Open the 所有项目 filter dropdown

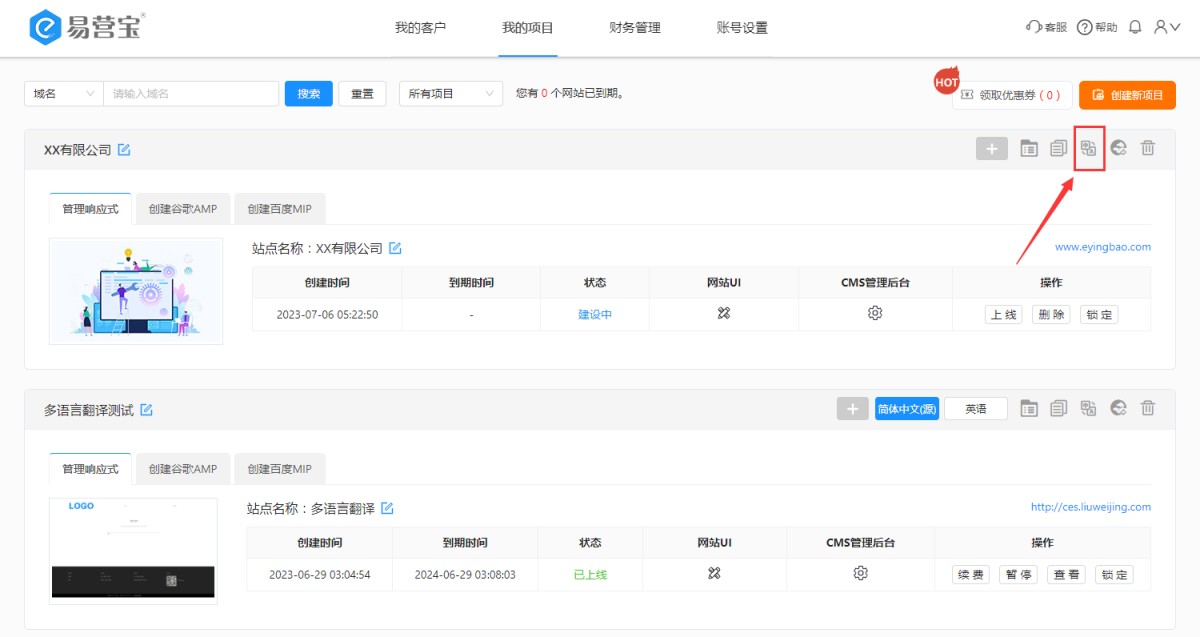pos(450,94)
